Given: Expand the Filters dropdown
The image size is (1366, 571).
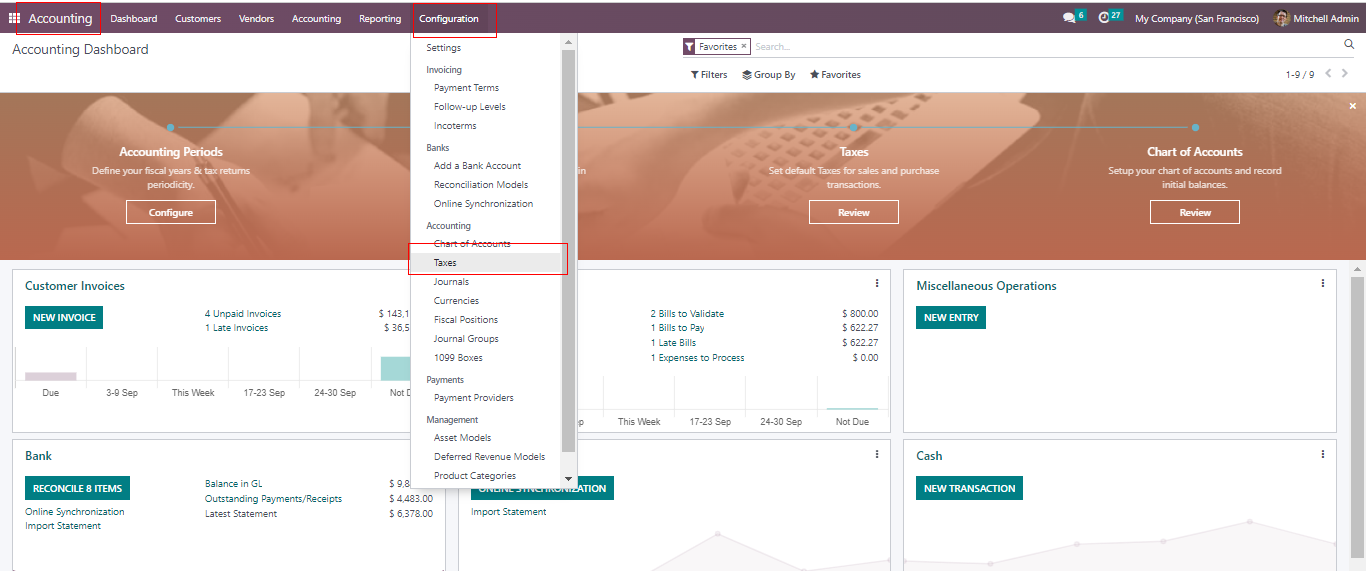Looking at the screenshot, I should (x=709, y=75).
